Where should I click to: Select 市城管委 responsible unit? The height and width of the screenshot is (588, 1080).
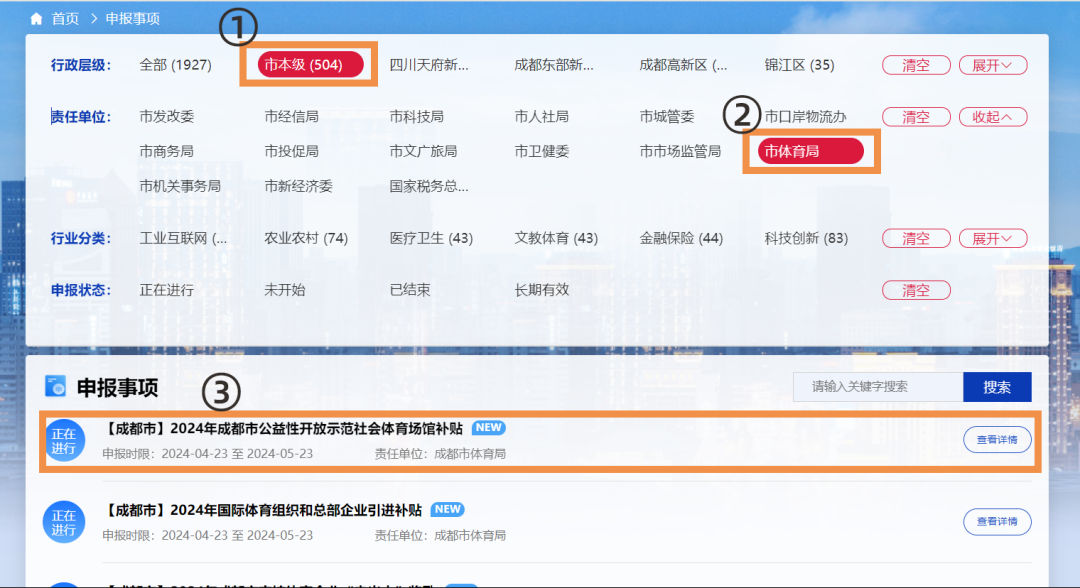667,116
